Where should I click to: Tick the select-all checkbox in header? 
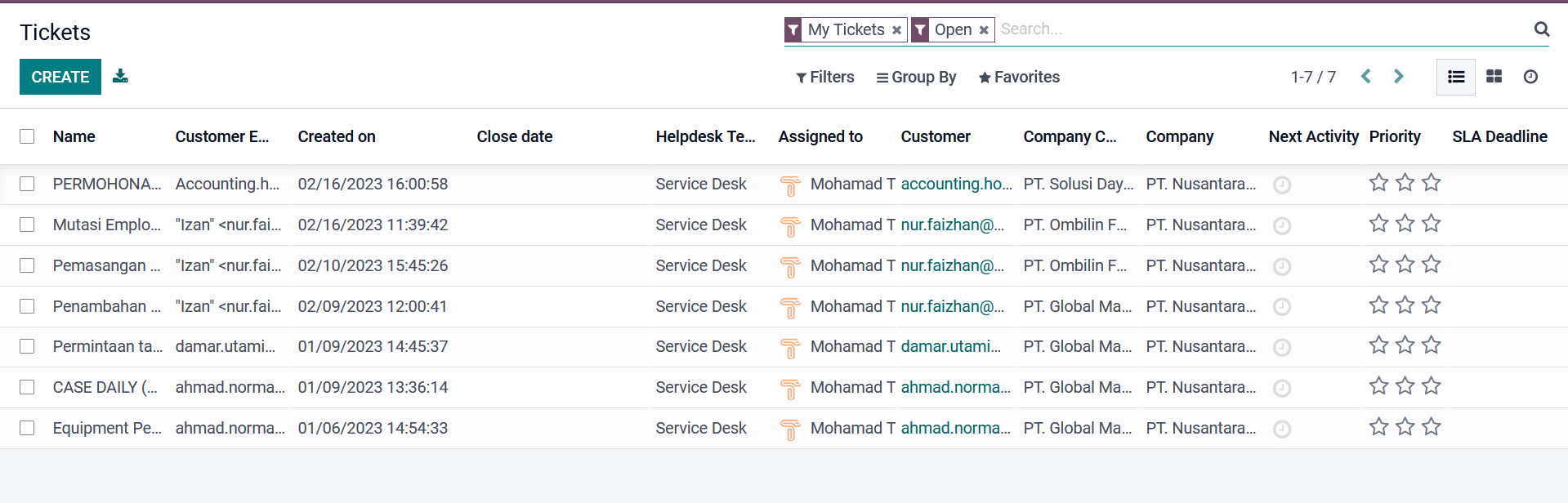click(27, 136)
